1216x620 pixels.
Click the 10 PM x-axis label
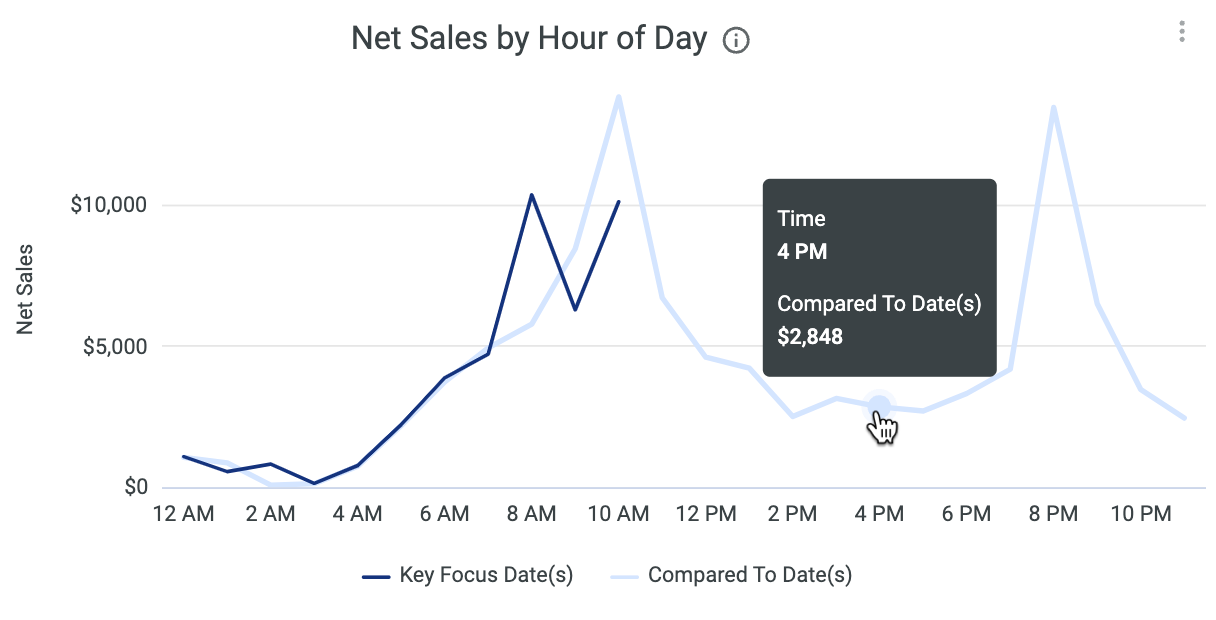click(x=1140, y=514)
